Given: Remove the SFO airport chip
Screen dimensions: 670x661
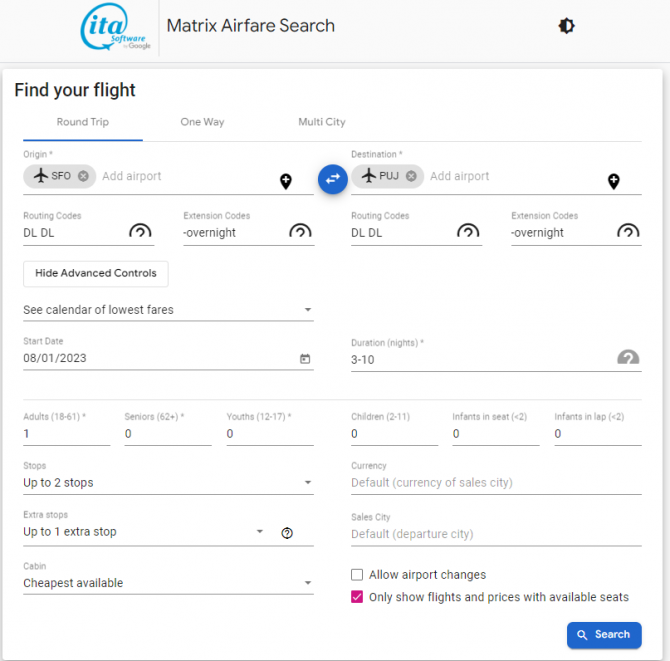Looking at the screenshot, I should click(83, 176).
